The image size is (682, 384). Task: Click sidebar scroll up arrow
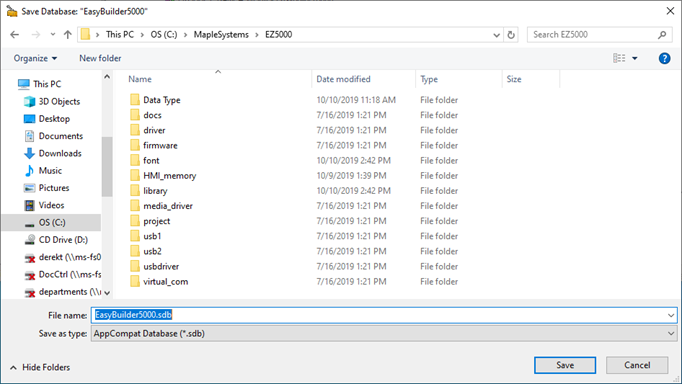tap(107, 77)
